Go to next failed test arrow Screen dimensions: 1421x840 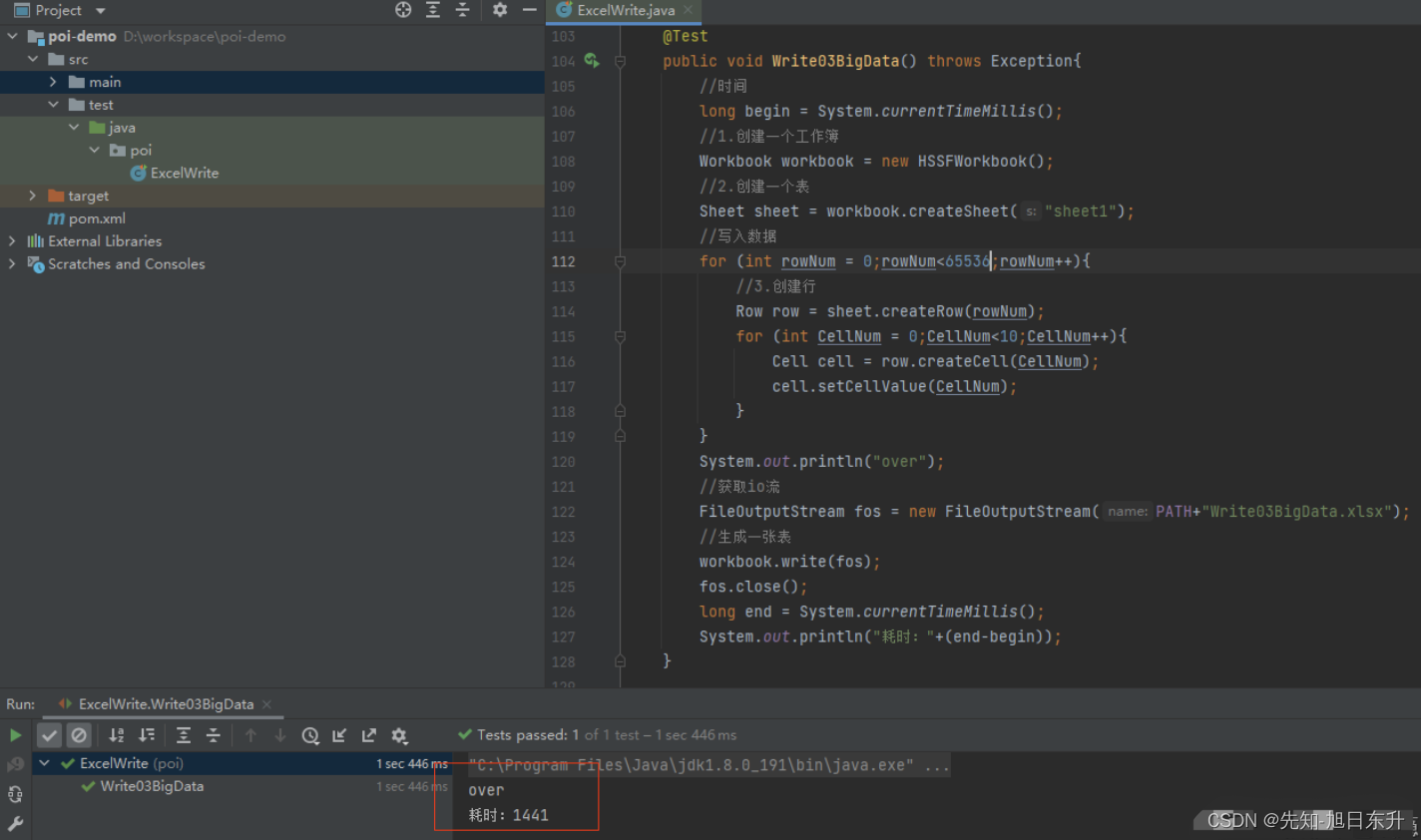tap(280, 735)
